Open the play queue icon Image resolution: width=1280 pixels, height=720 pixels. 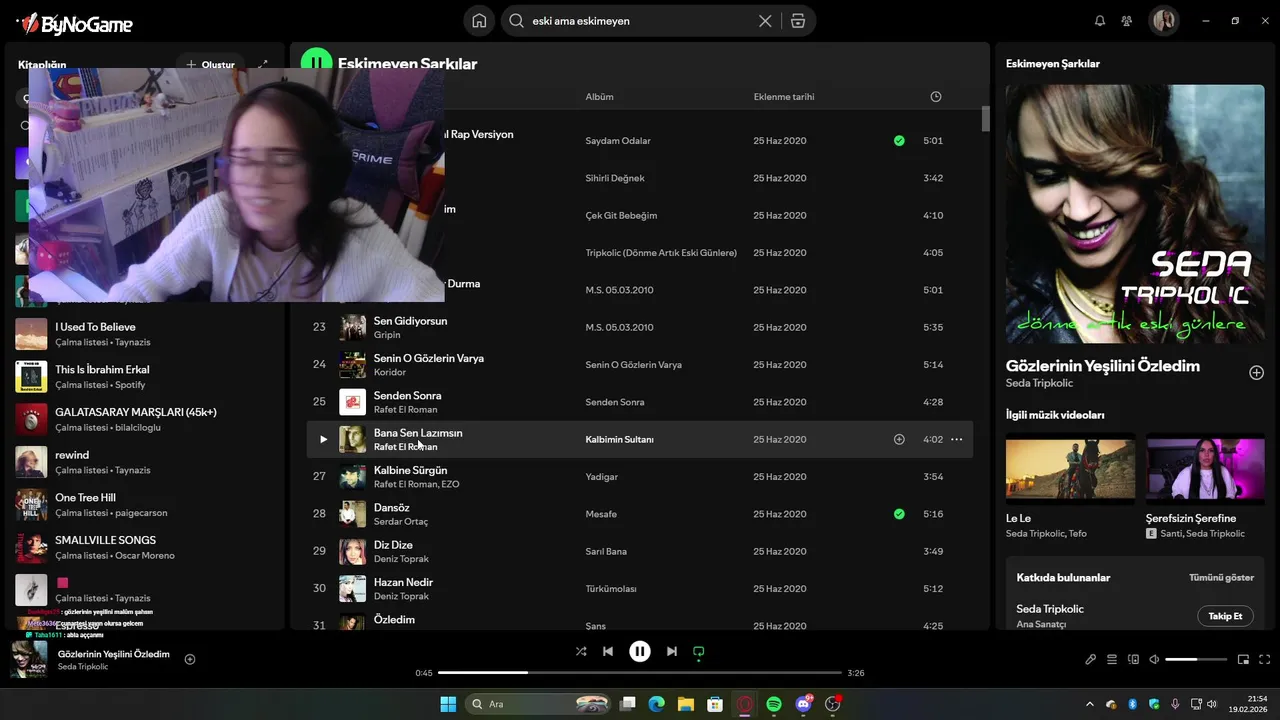coord(1112,659)
